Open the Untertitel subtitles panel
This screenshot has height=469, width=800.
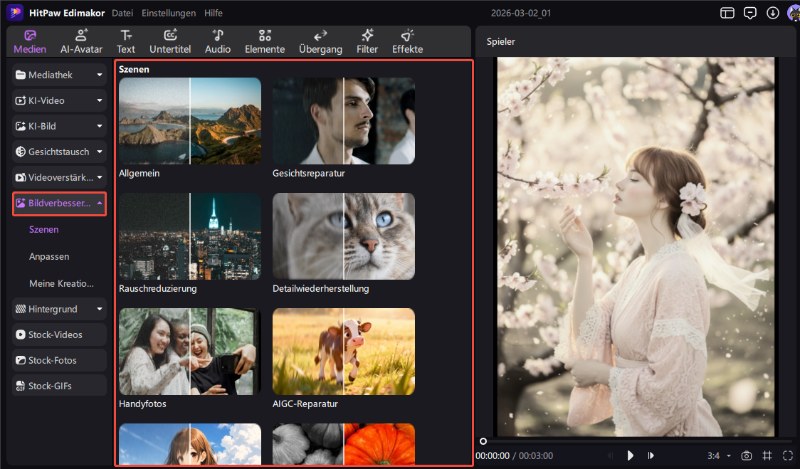[170, 41]
